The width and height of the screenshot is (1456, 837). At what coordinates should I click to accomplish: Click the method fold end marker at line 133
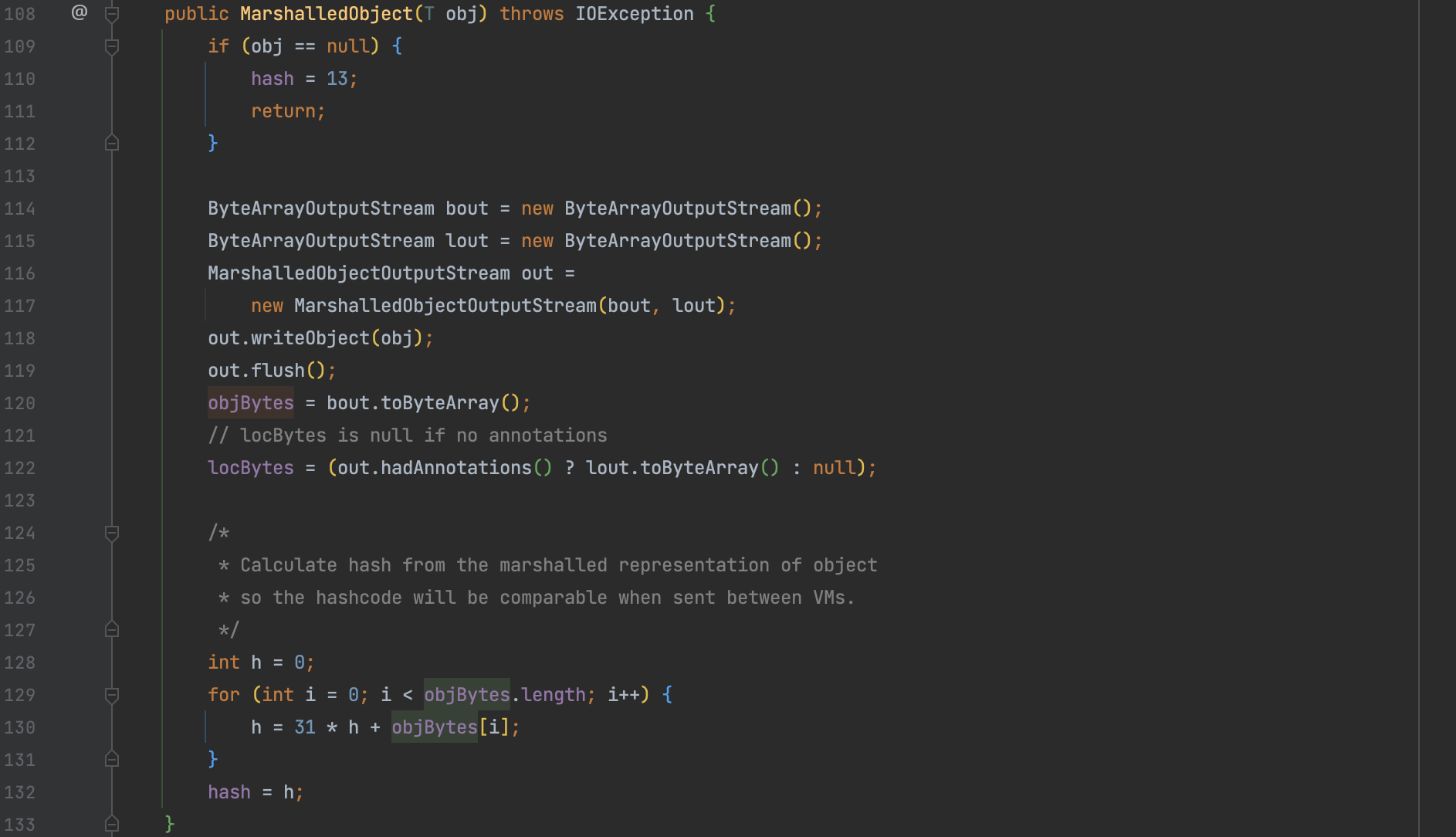click(112, 825)
